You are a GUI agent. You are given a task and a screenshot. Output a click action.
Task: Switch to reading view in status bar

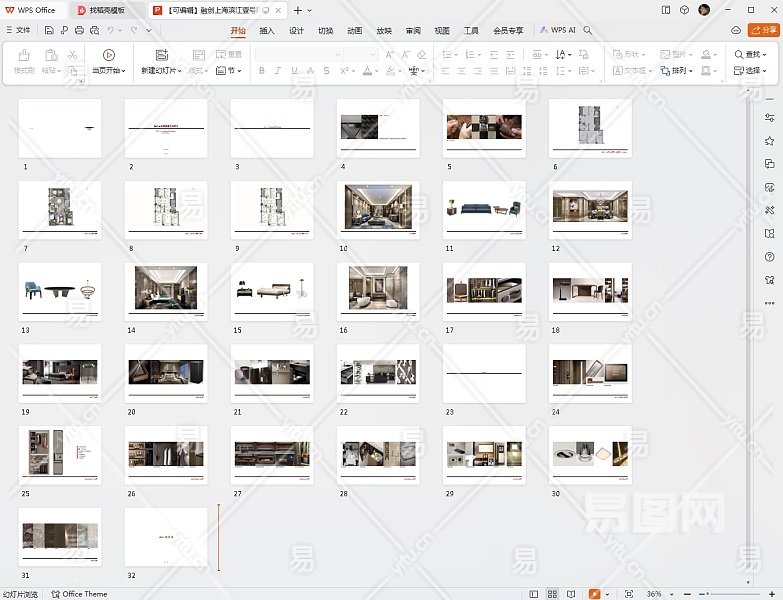(x=569, y=594)
